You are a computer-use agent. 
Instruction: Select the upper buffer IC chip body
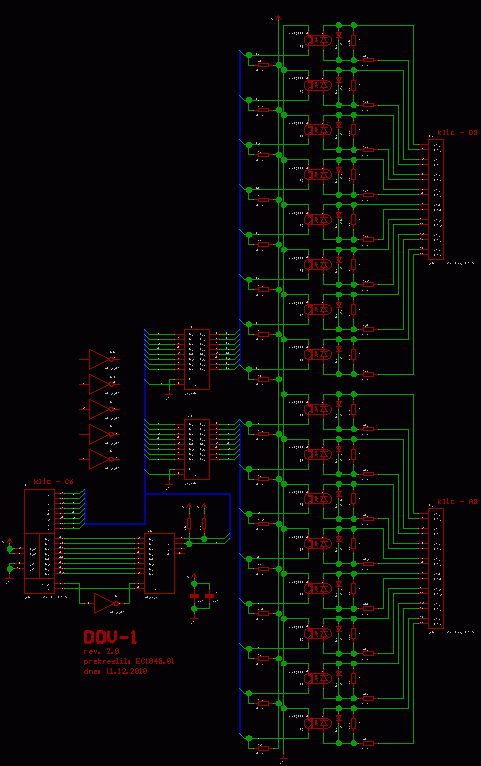[x=197, y=360]
